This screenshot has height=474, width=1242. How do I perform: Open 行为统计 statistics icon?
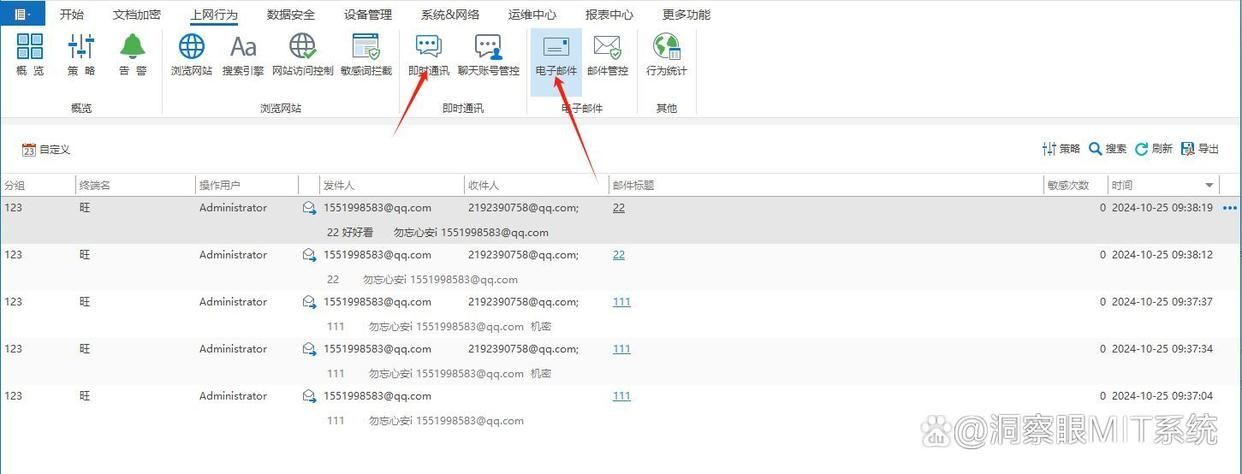point(666,54)
